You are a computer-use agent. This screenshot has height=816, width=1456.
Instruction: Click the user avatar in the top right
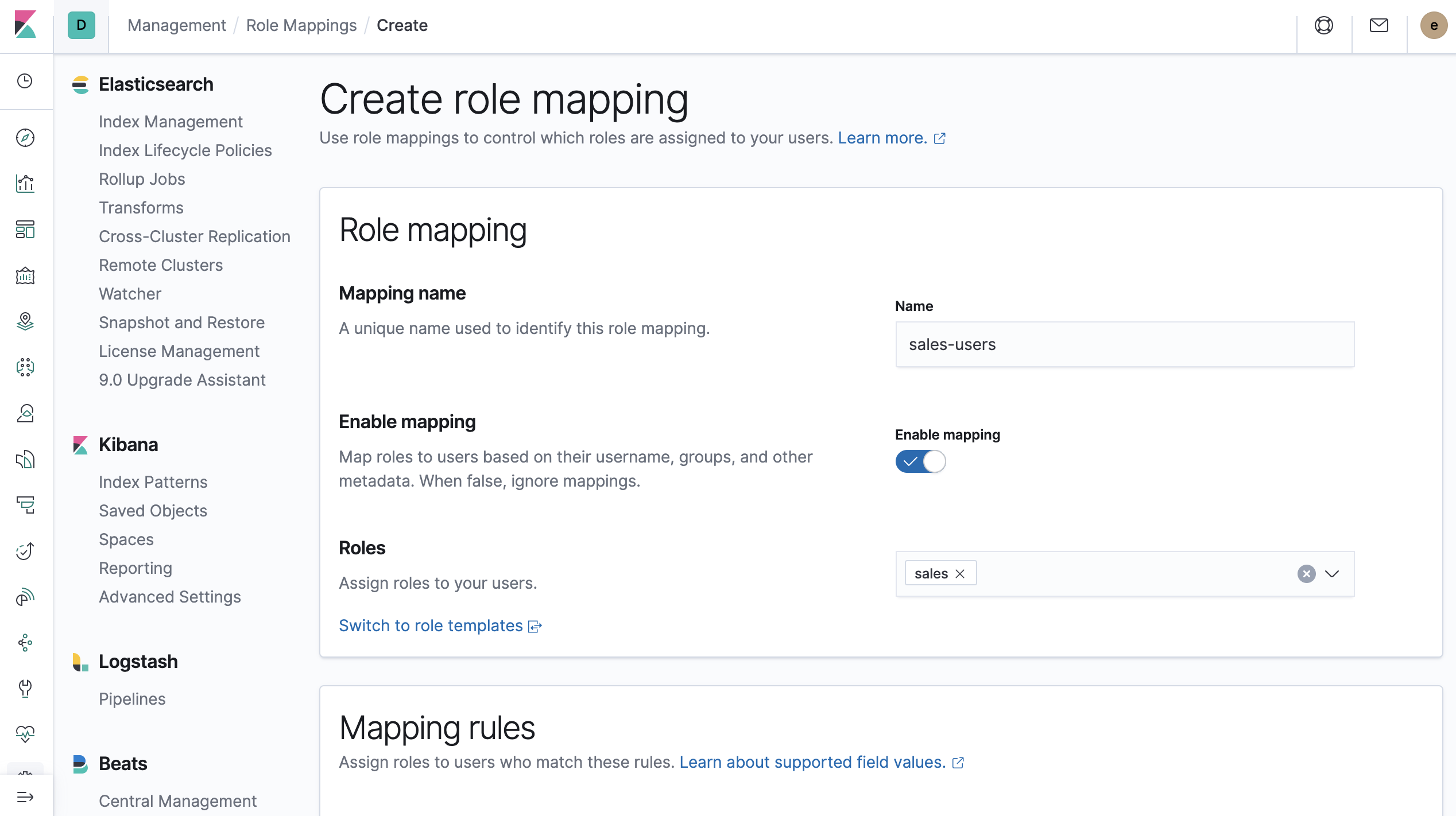coord(1435,25)
